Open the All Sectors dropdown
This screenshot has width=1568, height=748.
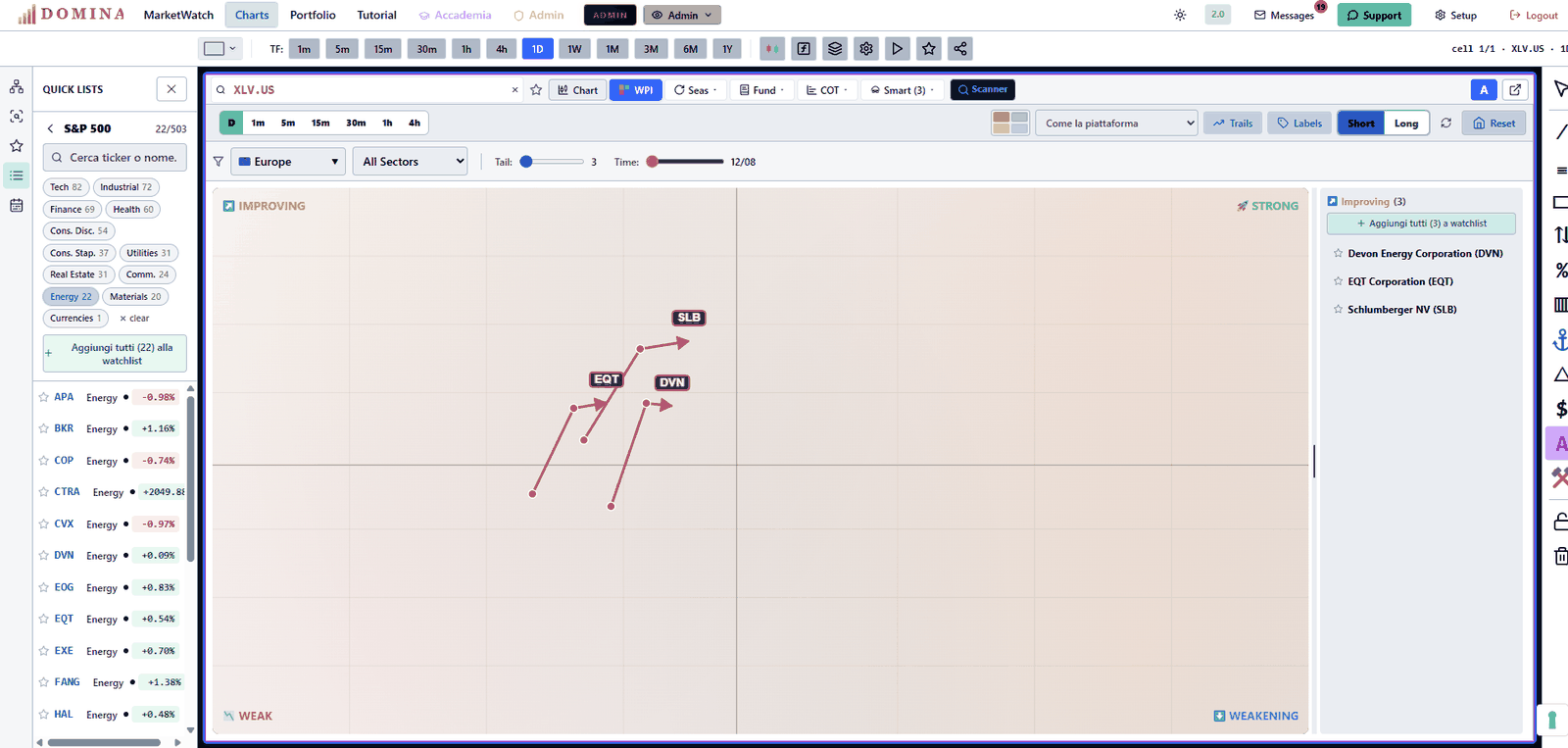[410, 162]
